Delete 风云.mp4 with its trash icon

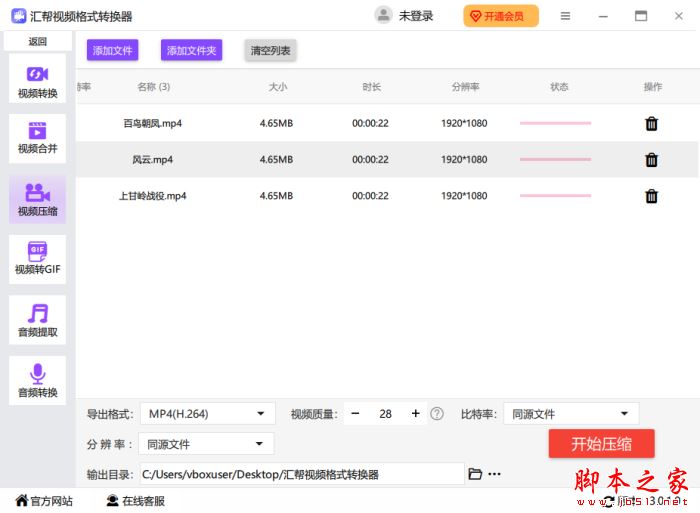click(x=651, y=159)
